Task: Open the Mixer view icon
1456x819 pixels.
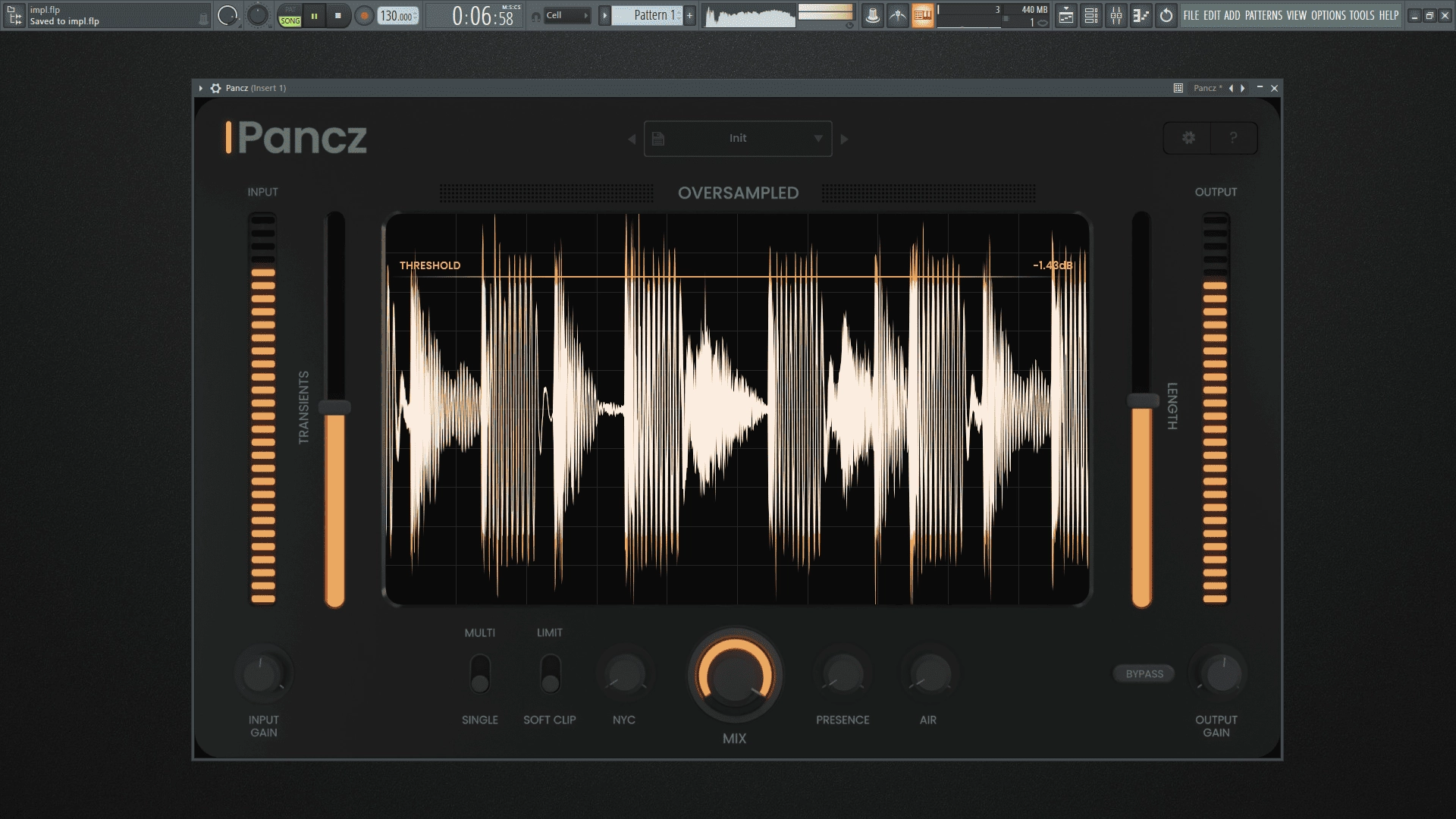Action: click(x=1116, y=15)
